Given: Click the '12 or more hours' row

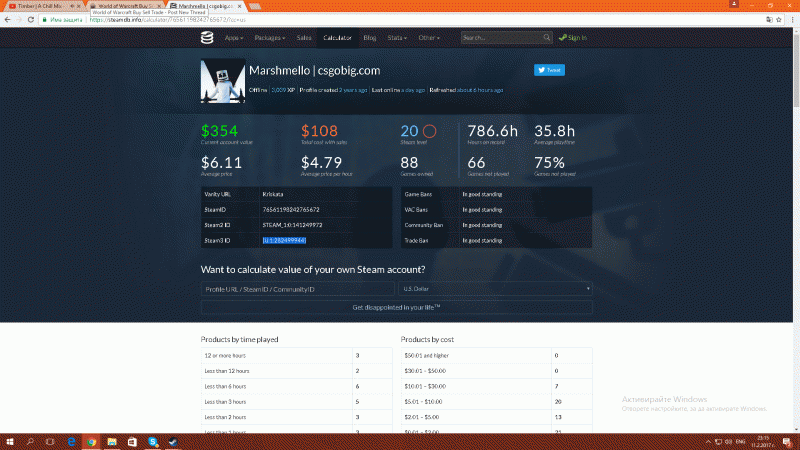Looking at the screenshot, I should pos(296,356).
